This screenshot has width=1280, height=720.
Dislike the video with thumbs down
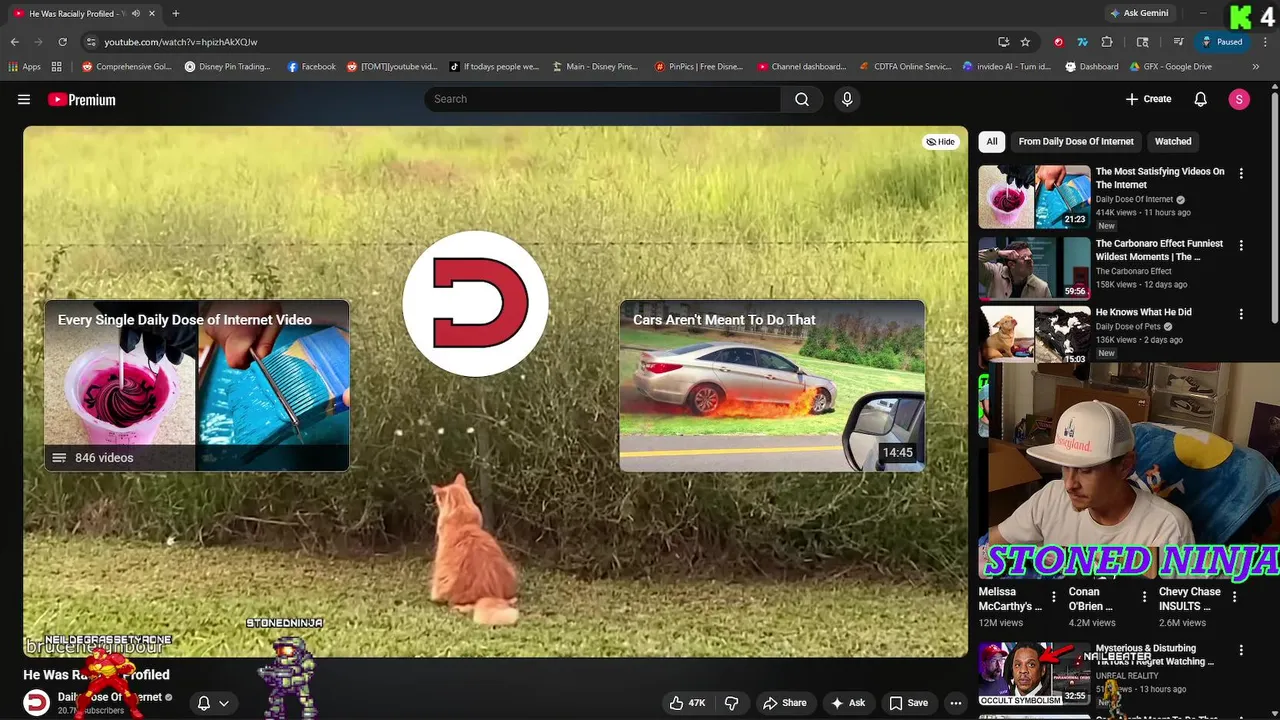[731, 703]
